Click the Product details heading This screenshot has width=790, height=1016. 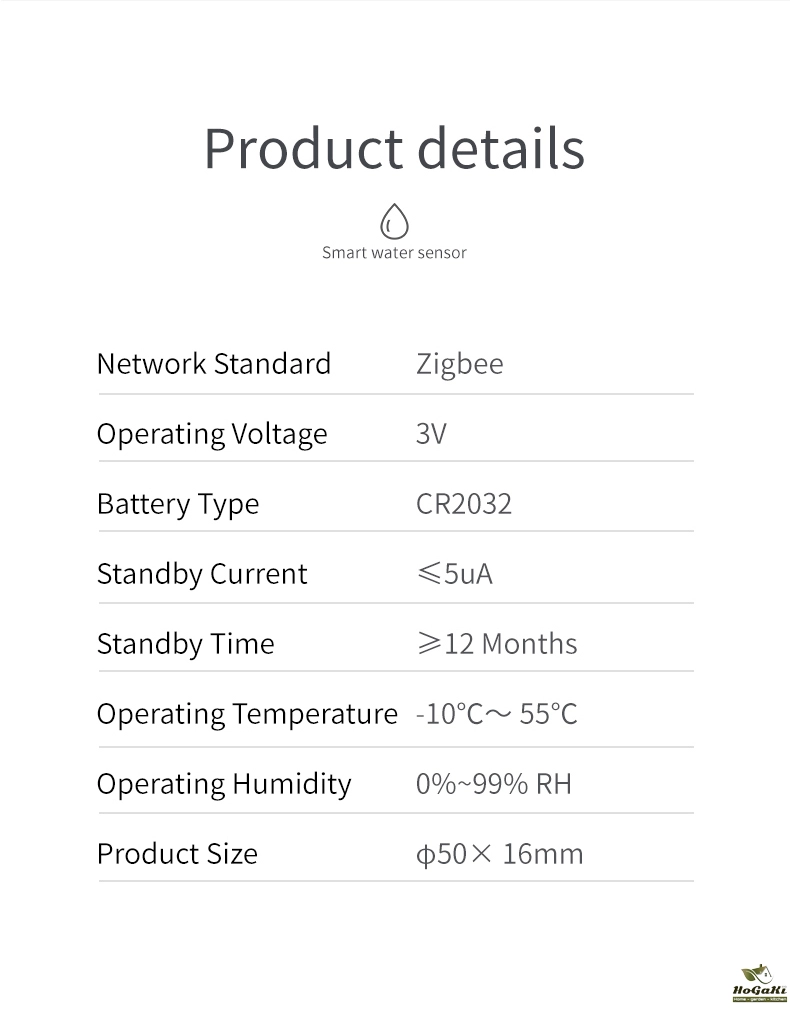(394, 148)
